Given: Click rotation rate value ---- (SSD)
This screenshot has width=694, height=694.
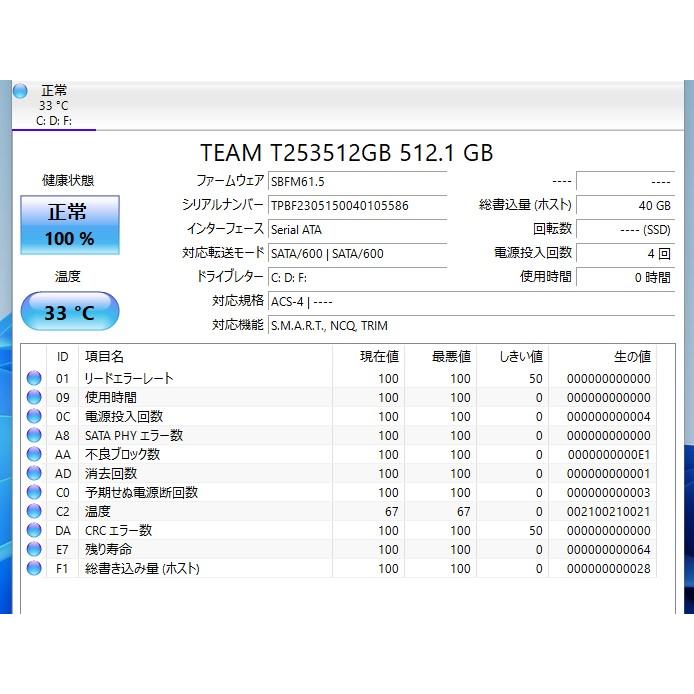Looking at the screenshot, I should click(x=625, y=229).
